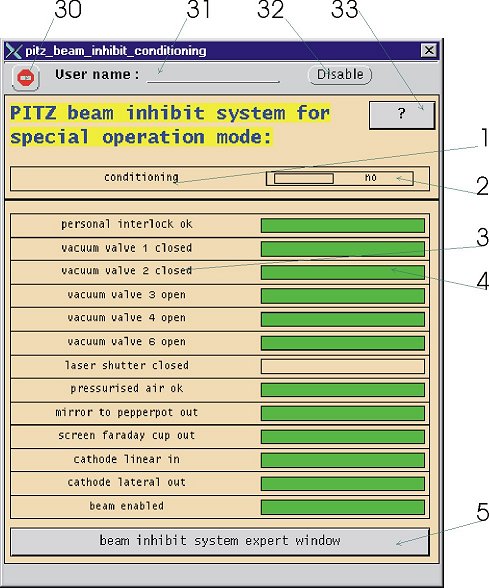Click the pressurised air ok indicator
Screen dimensions: 489x588
[343, 390]
